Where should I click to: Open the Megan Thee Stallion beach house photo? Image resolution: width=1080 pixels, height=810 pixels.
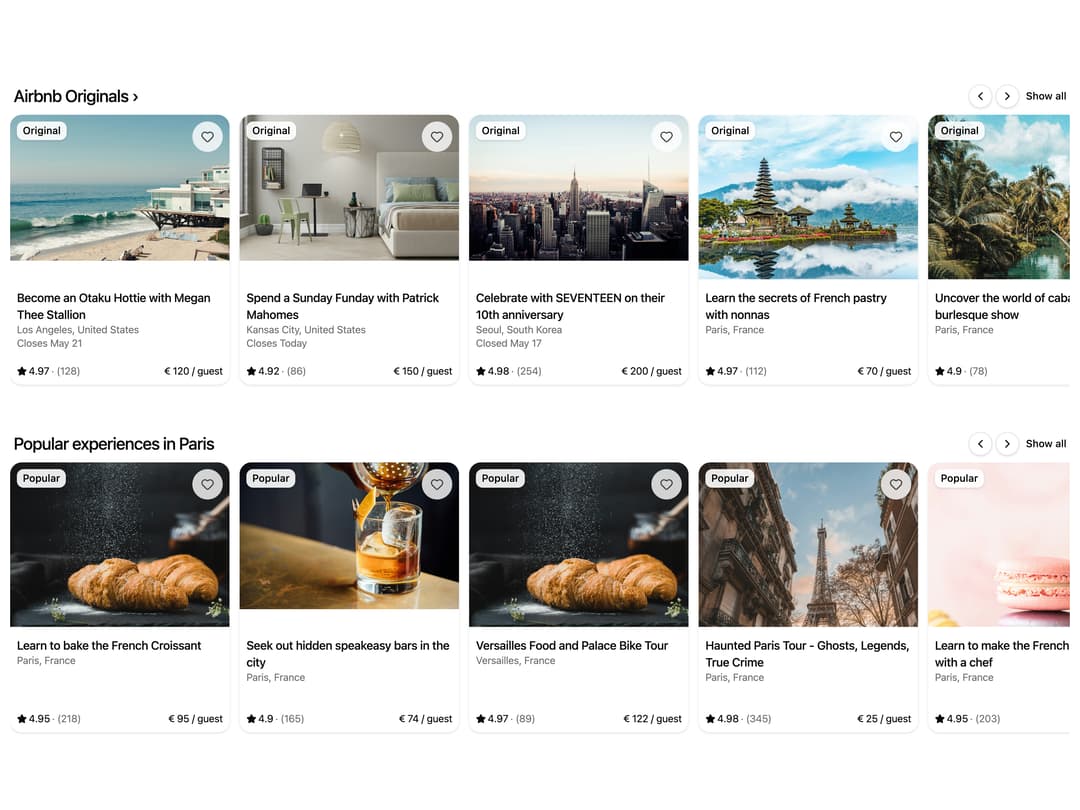tap(120, 188)
